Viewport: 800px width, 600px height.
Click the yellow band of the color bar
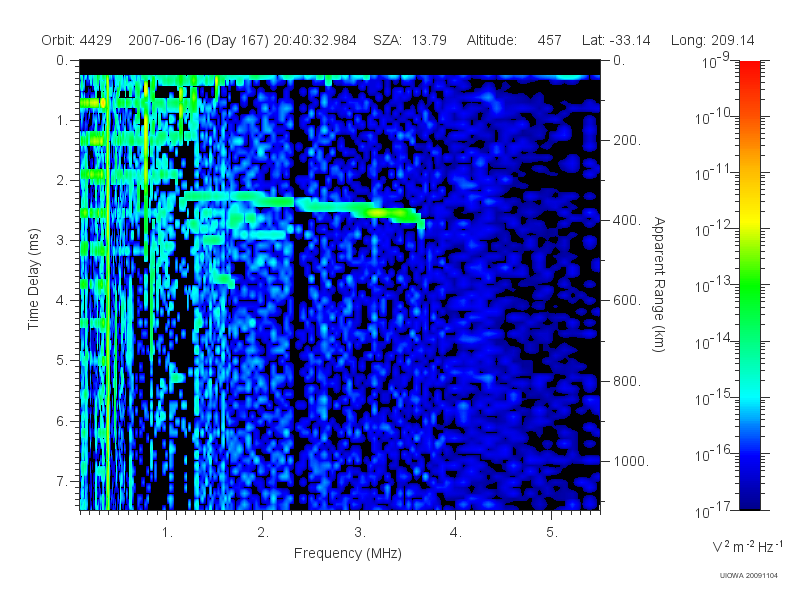[750, 219]
